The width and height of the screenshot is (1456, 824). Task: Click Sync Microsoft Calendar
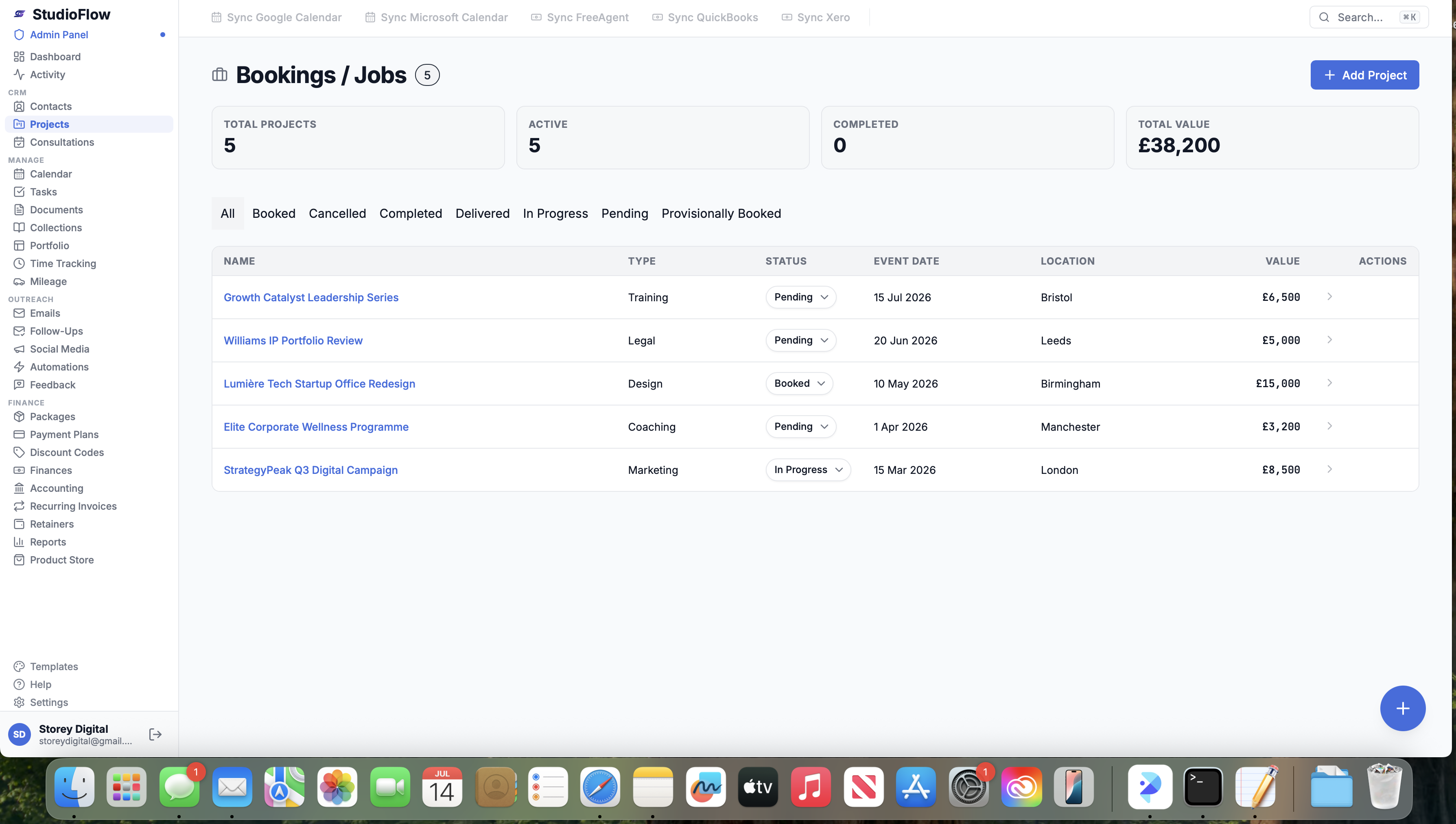click(436, 18)
